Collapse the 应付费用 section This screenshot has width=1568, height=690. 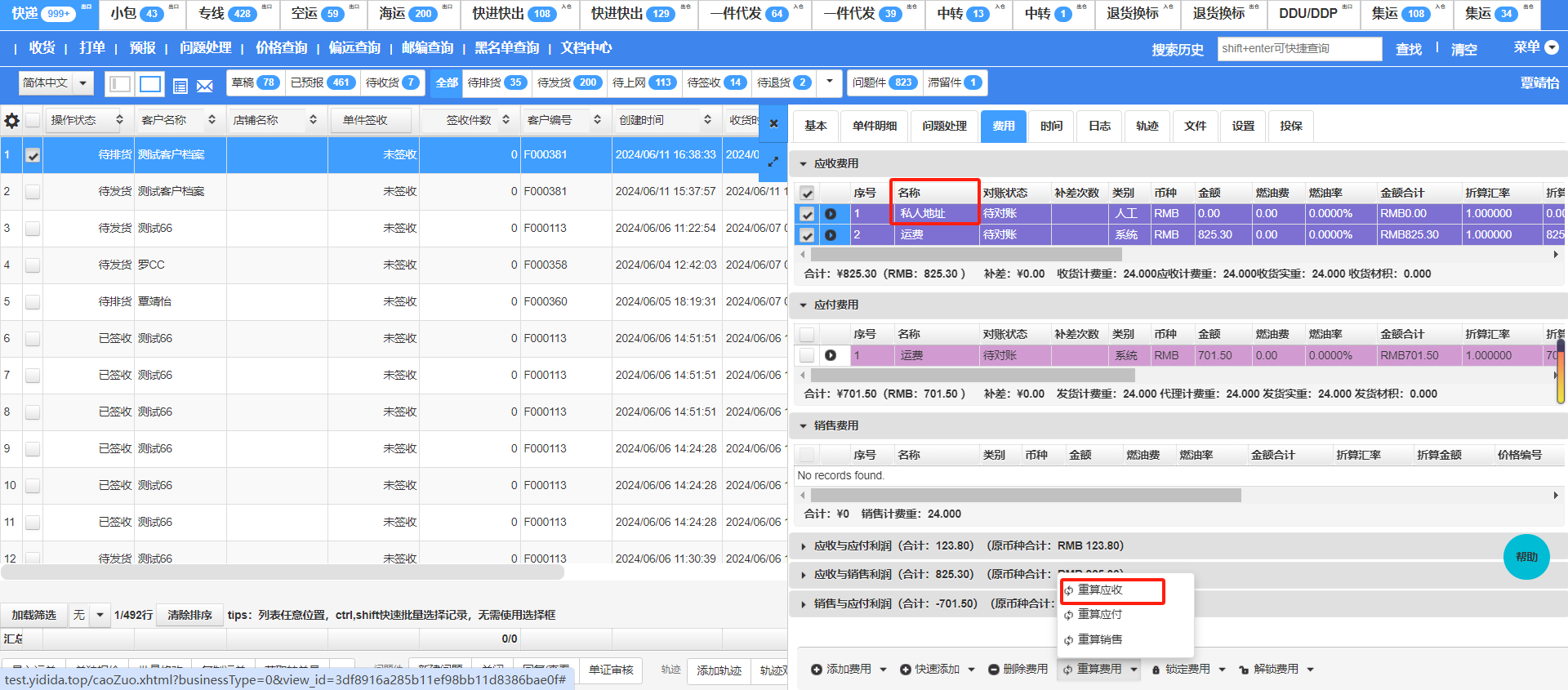(803, 305)
